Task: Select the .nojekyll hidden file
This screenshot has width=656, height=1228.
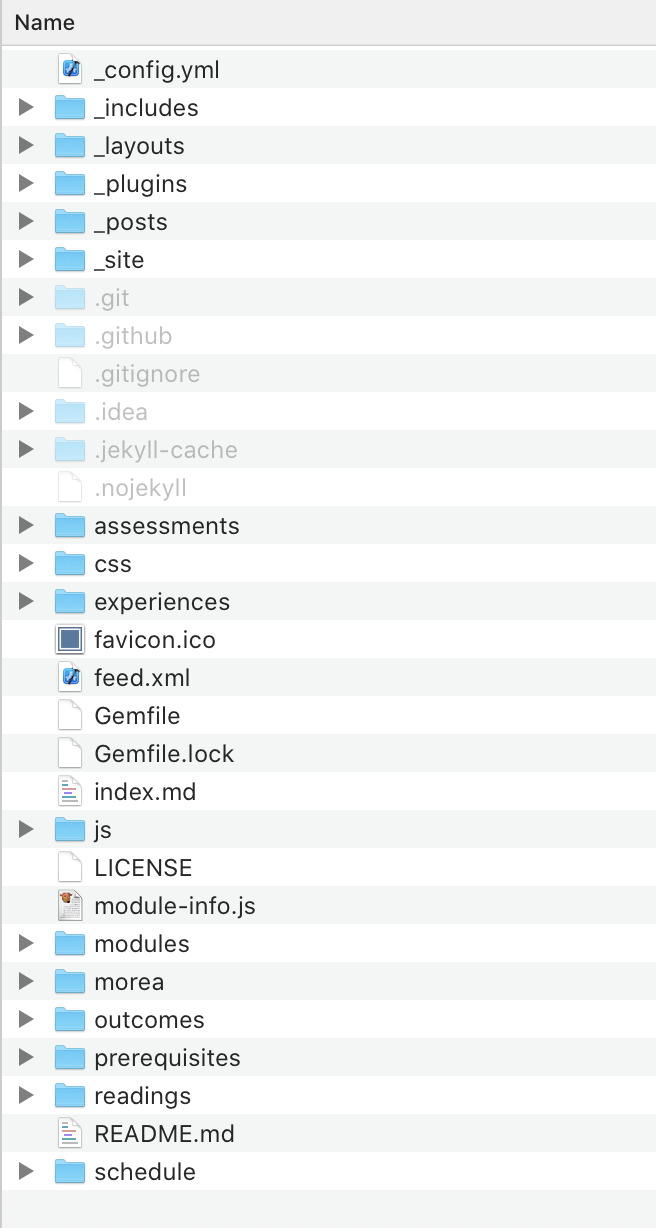Action: pos(328,488)
